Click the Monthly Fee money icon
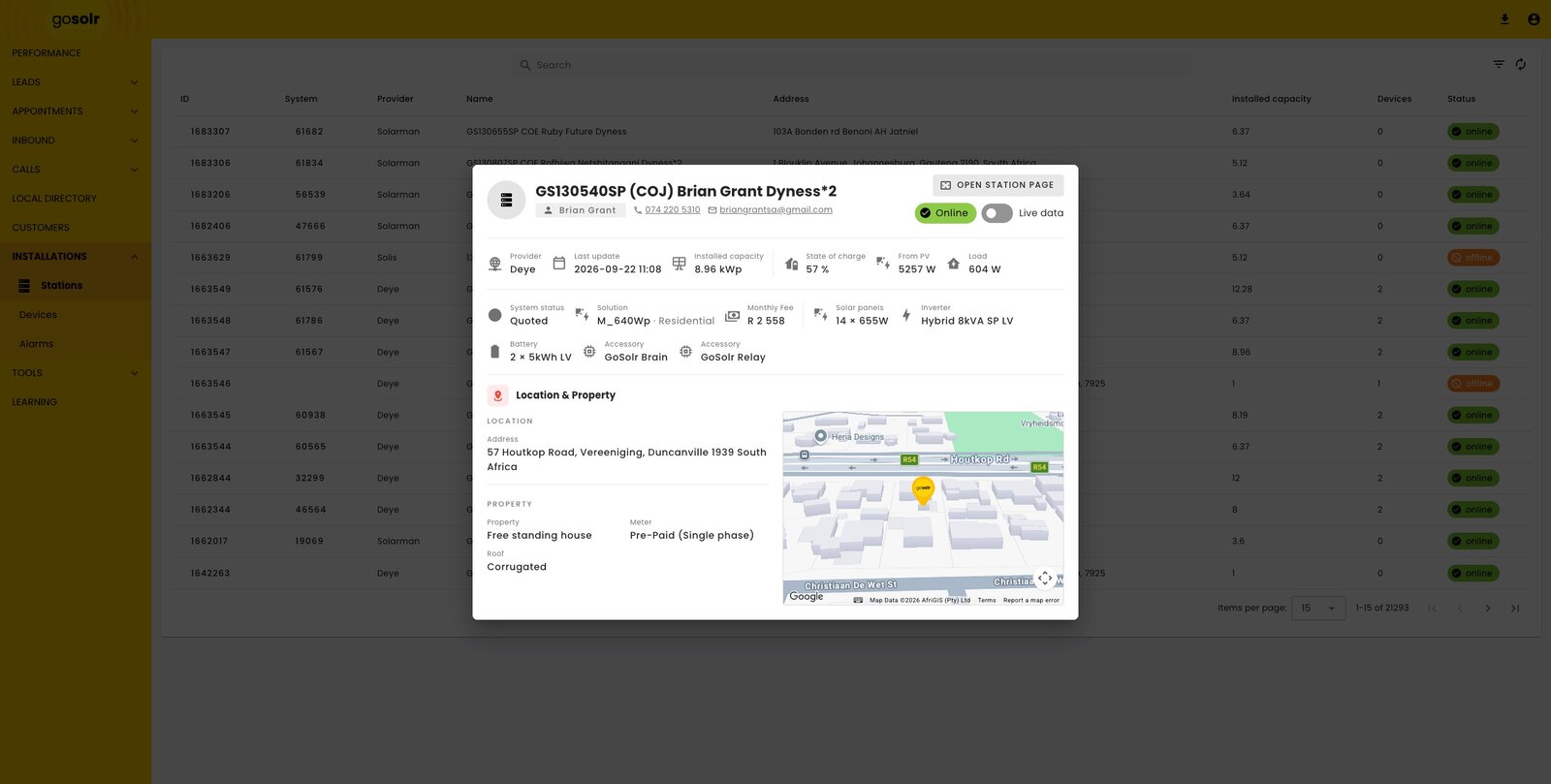 pyautogui.click(x=733, y=315)
